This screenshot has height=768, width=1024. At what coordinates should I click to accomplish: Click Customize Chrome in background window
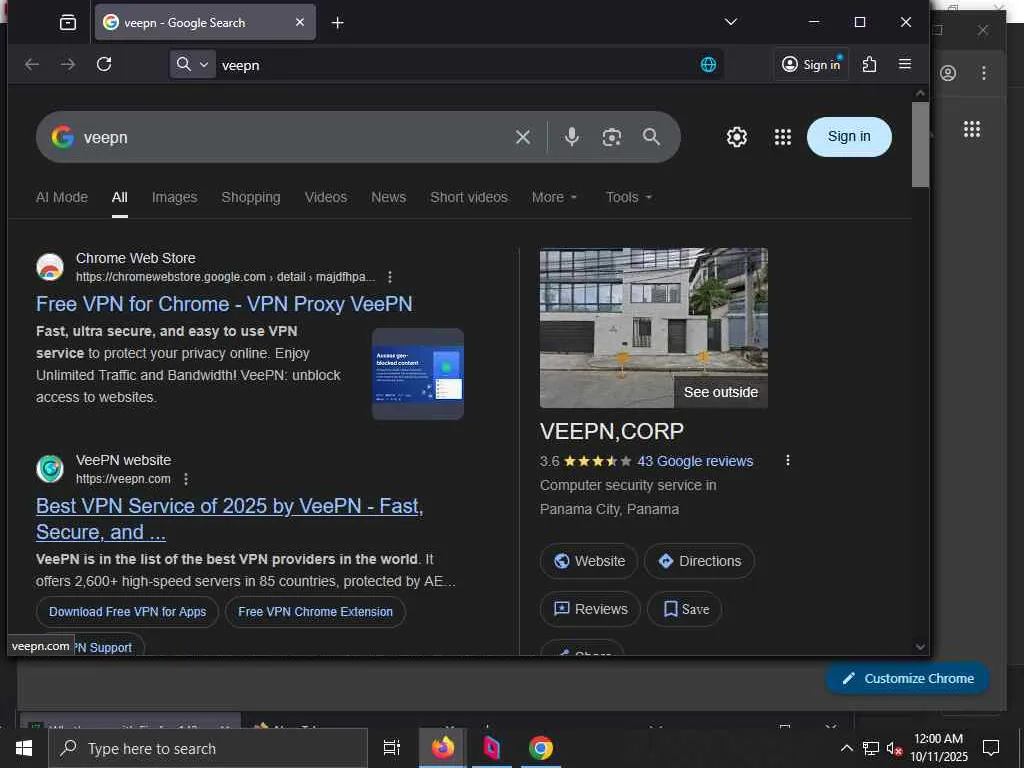tap(908, 679)
